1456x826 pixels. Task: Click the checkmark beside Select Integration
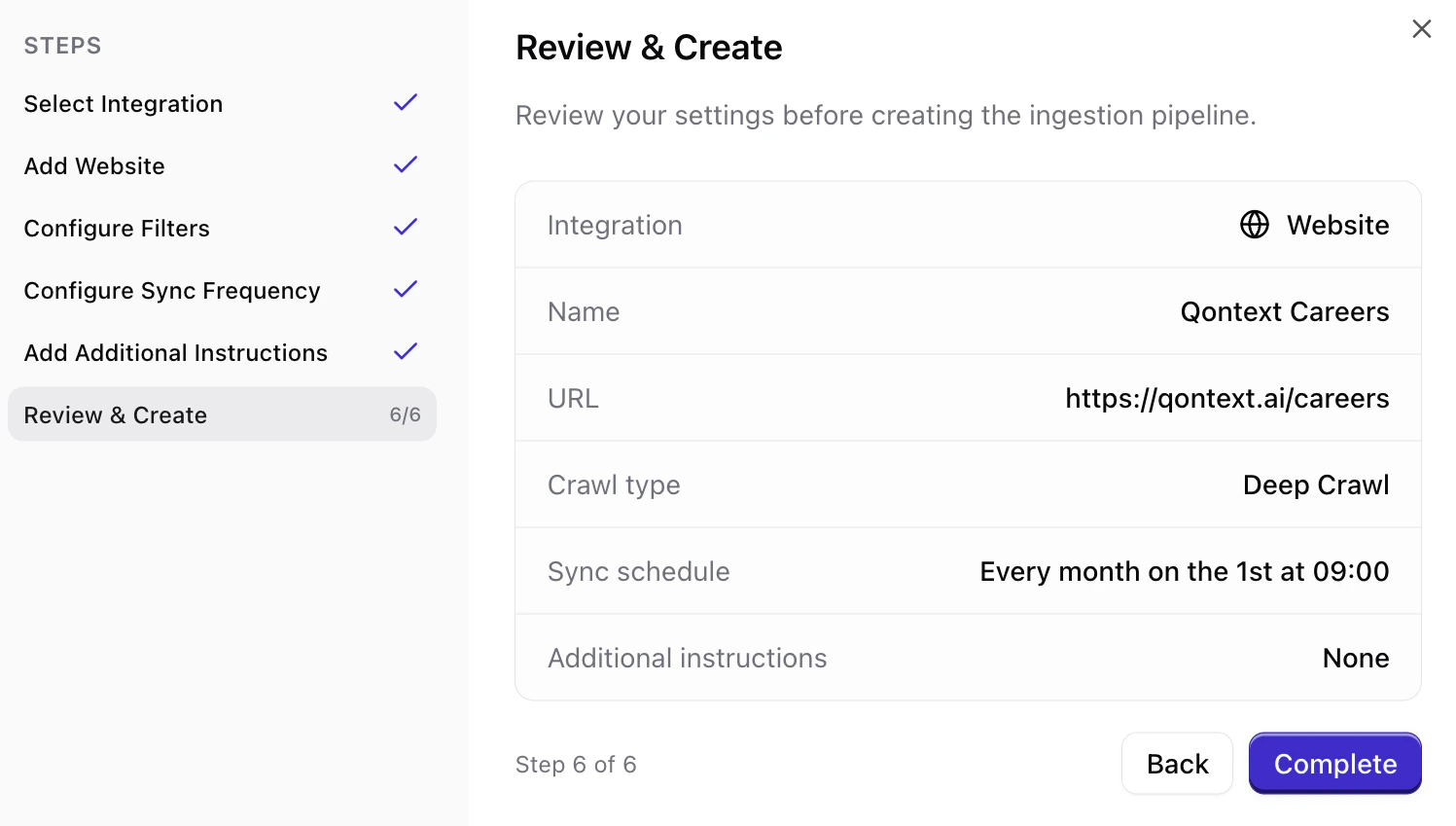(405, 102)
